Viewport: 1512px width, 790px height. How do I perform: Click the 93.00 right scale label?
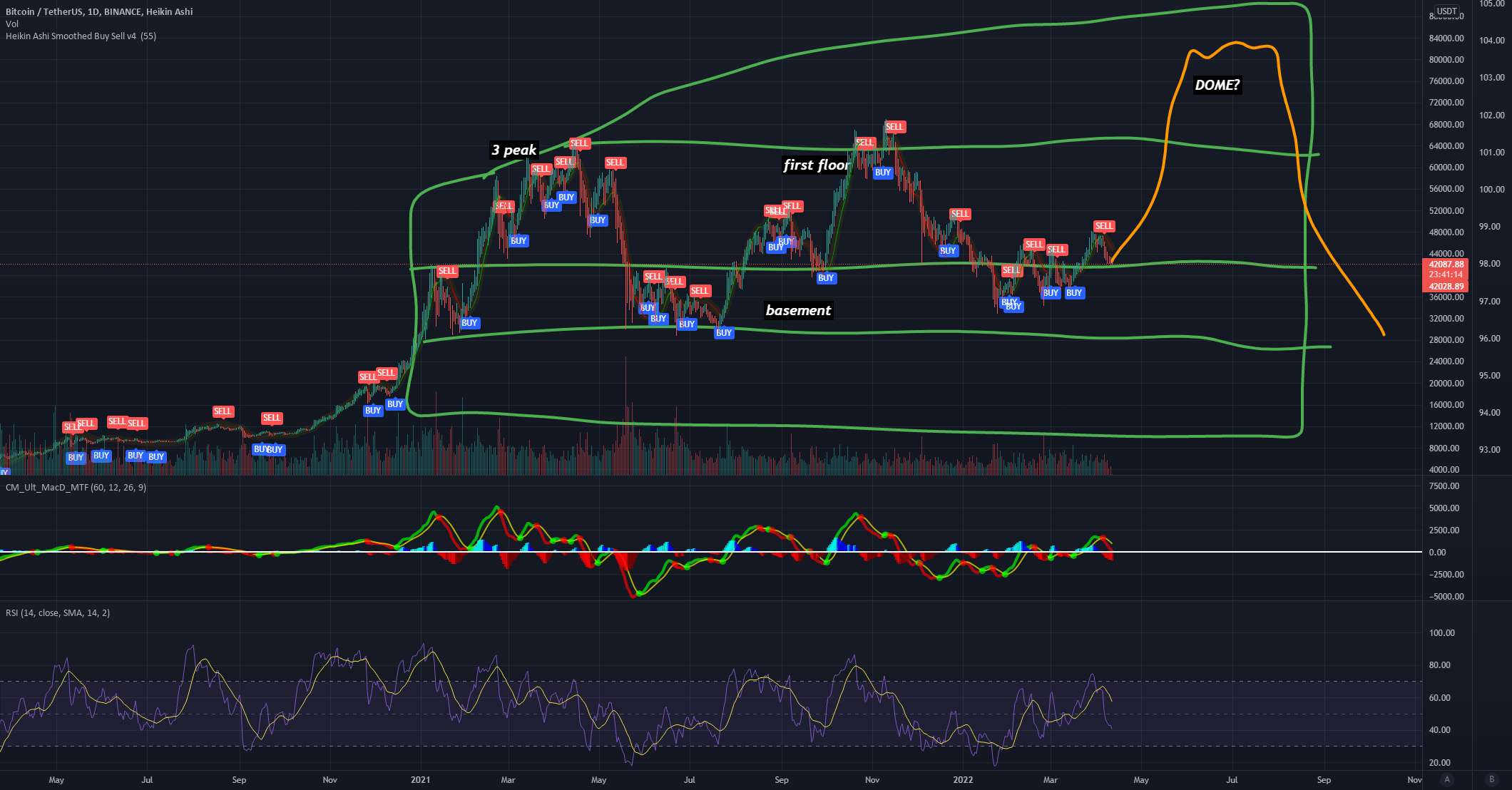1489,450
